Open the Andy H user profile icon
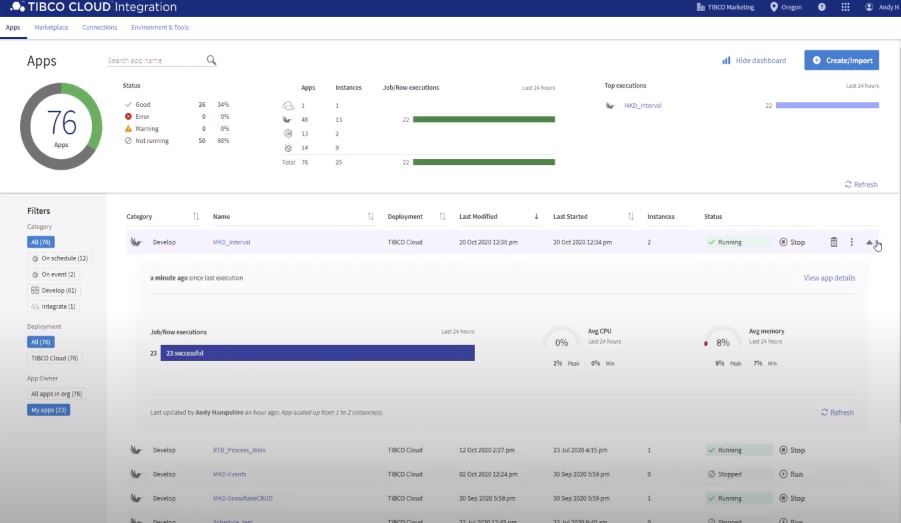 [869, 8]
